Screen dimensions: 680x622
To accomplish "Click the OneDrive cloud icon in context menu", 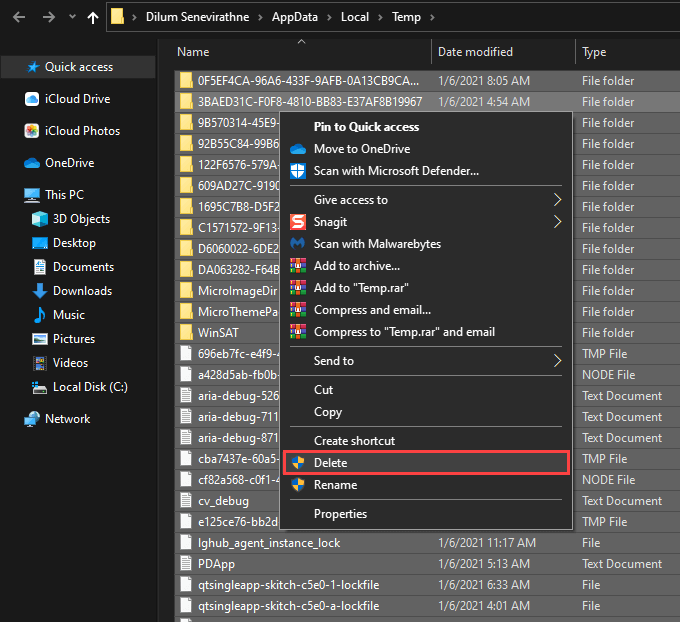I will click(297, 149).
